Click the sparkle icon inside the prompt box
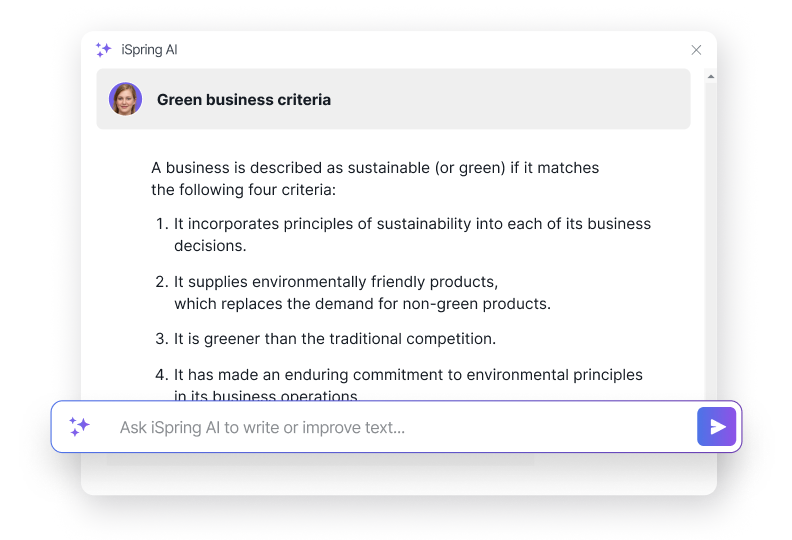This screenshot has height=540, width=792. coord(79,427)
